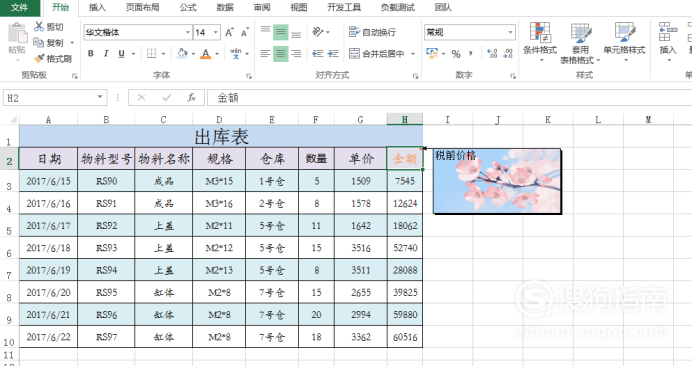This screenshot has width=692, height=366.
Task: Apply accounting number format icon
Action: click(432, 53)
